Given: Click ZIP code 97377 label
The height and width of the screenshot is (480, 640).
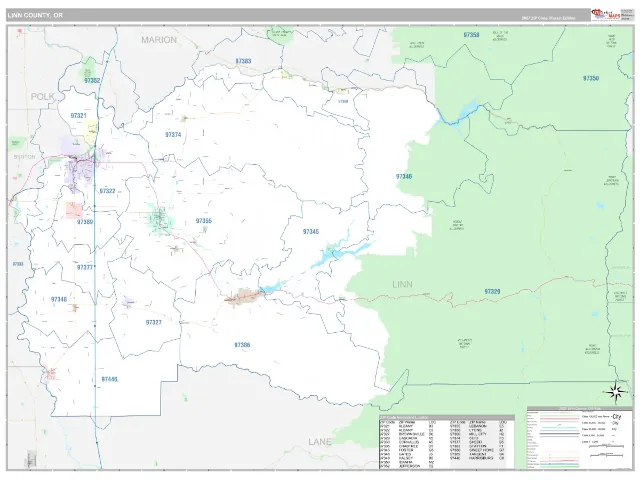Looking at the screenshot, I should [85, 268].
